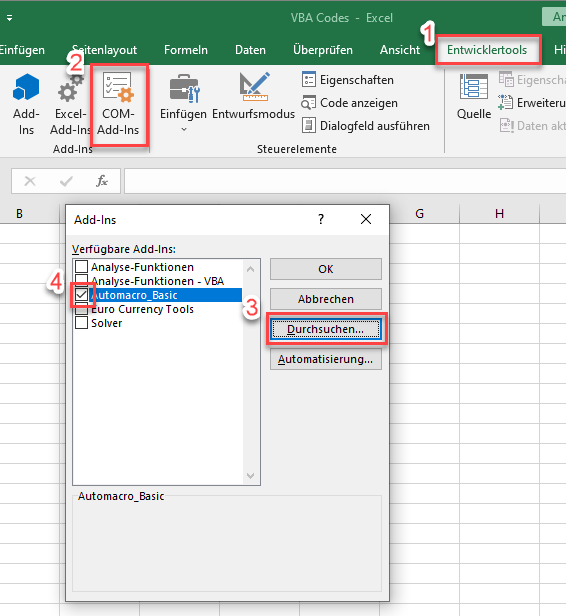566x616 pixels.
Task: Open Eigenschaften in Steuerelemente group
Action: point(348,80)
